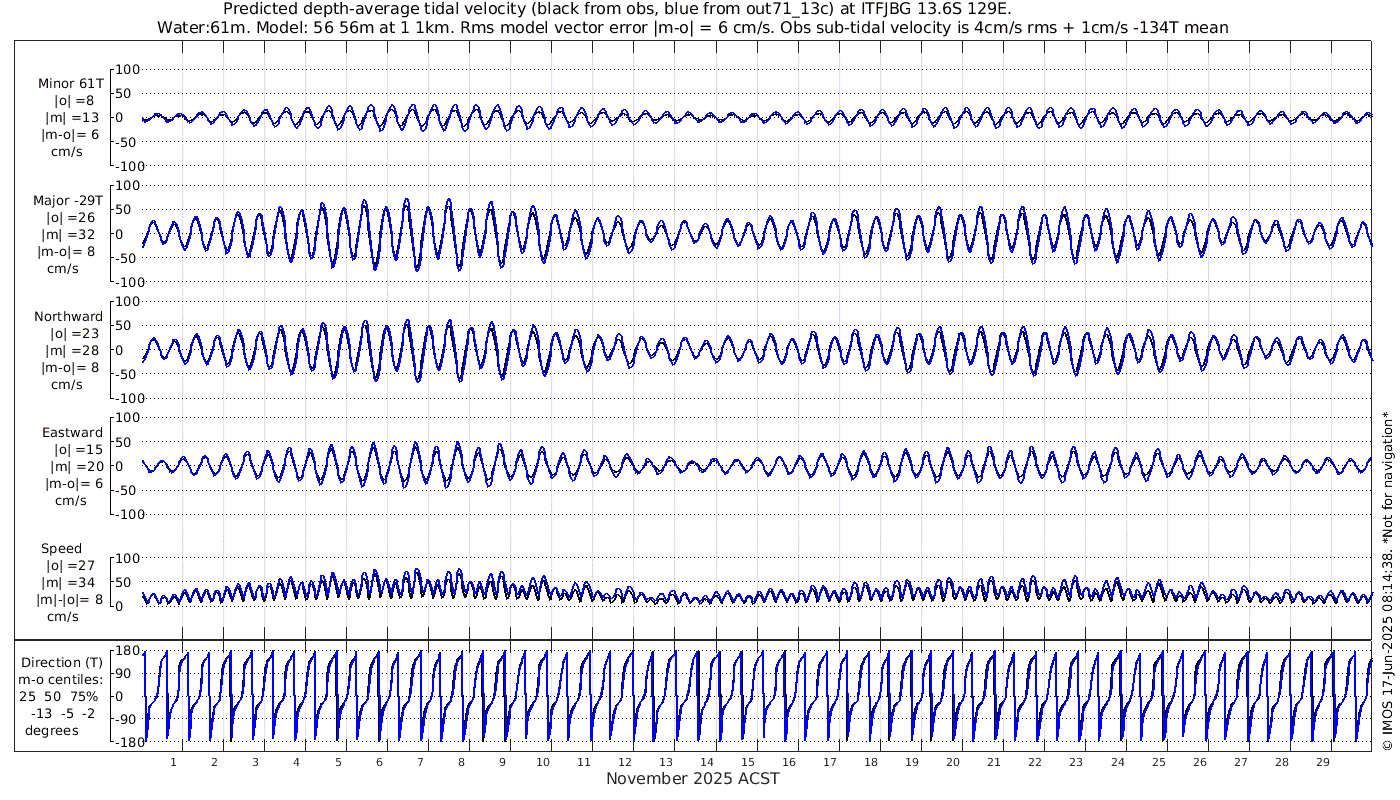1400x800 pixels.
Task: Click the 'Water:61m' subtitle line
Action: [x=692, y=27]
